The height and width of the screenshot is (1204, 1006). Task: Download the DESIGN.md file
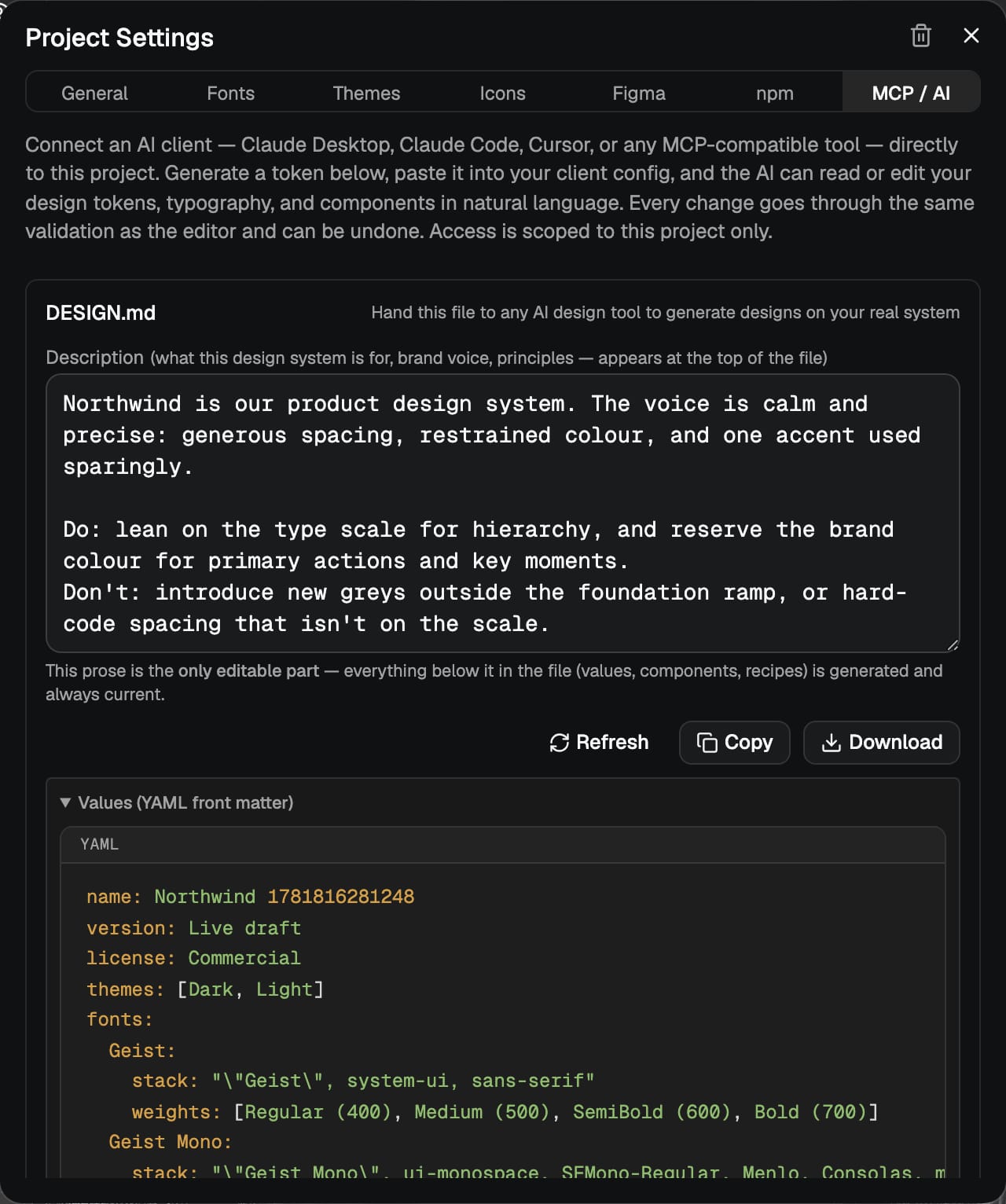881,743
